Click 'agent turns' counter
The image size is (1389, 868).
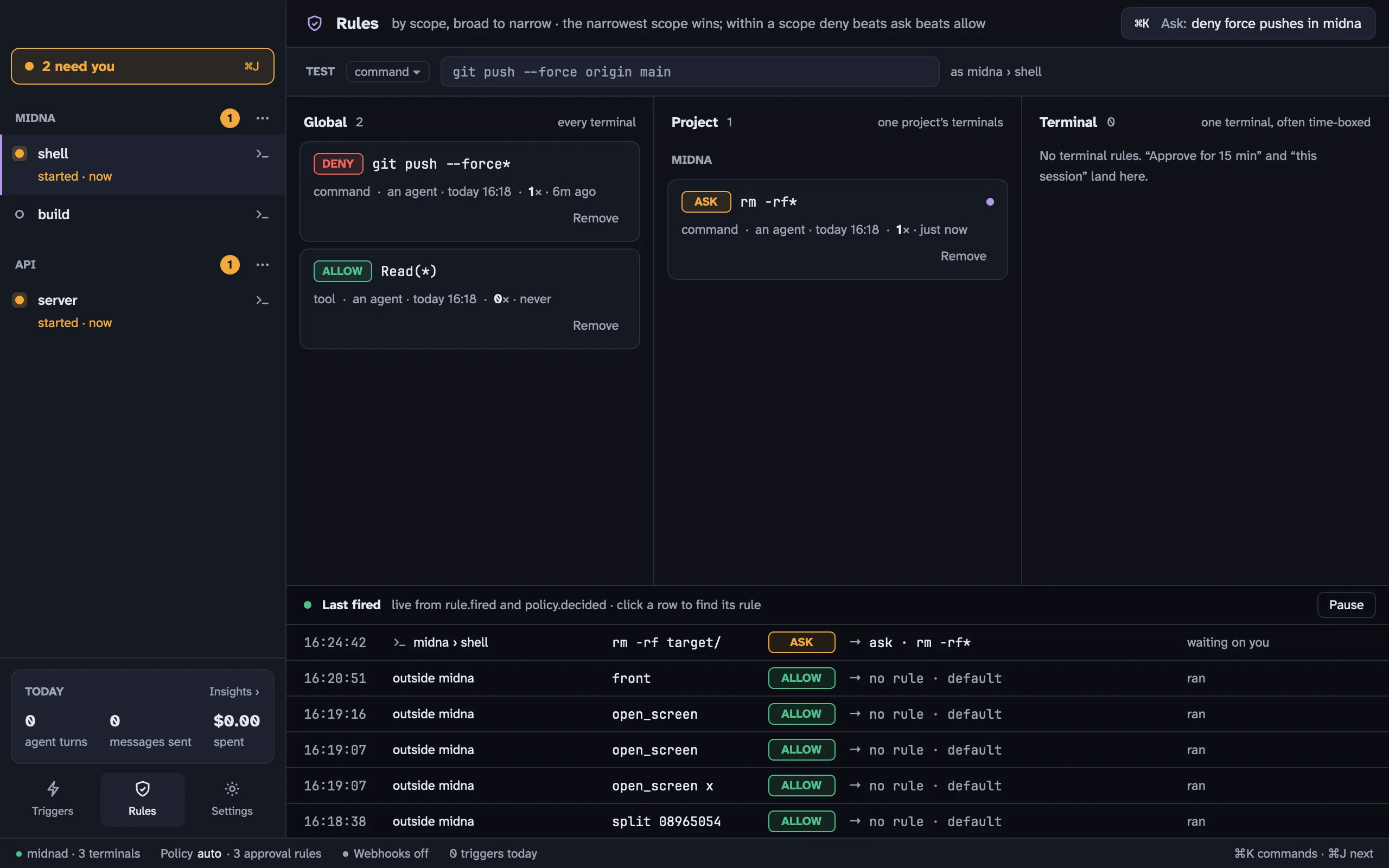click(56, 730)
